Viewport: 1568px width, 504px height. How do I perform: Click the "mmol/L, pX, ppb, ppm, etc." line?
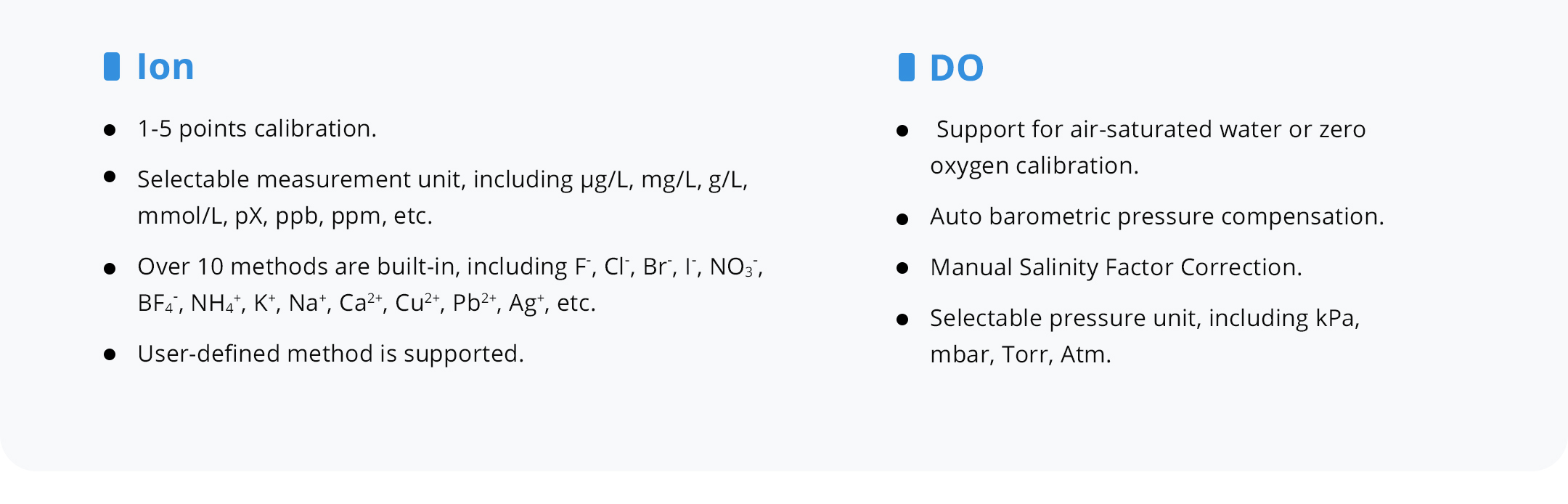285,216
